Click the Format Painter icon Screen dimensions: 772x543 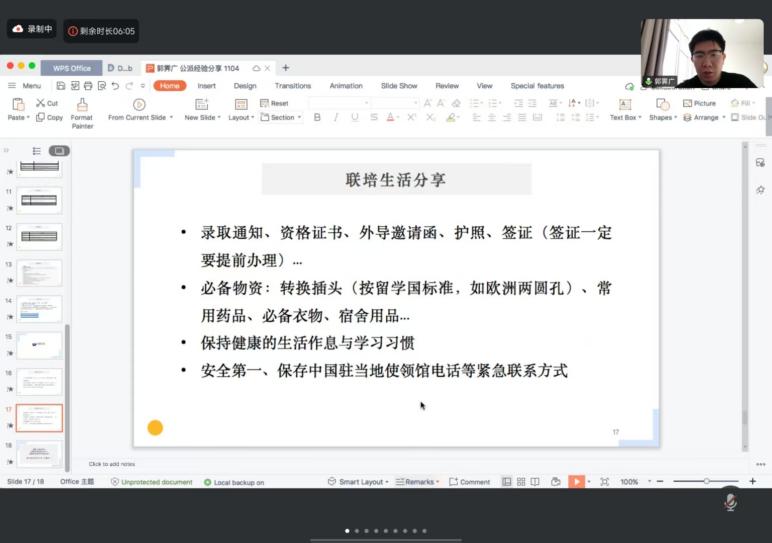coord(82,105)
